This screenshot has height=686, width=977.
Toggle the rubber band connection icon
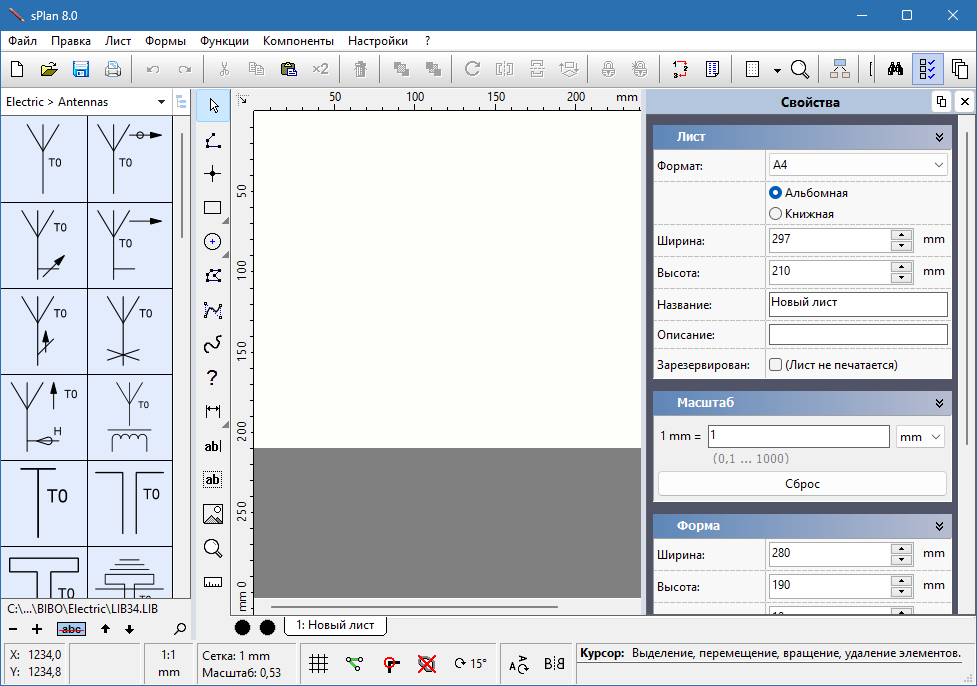(355, 664)
